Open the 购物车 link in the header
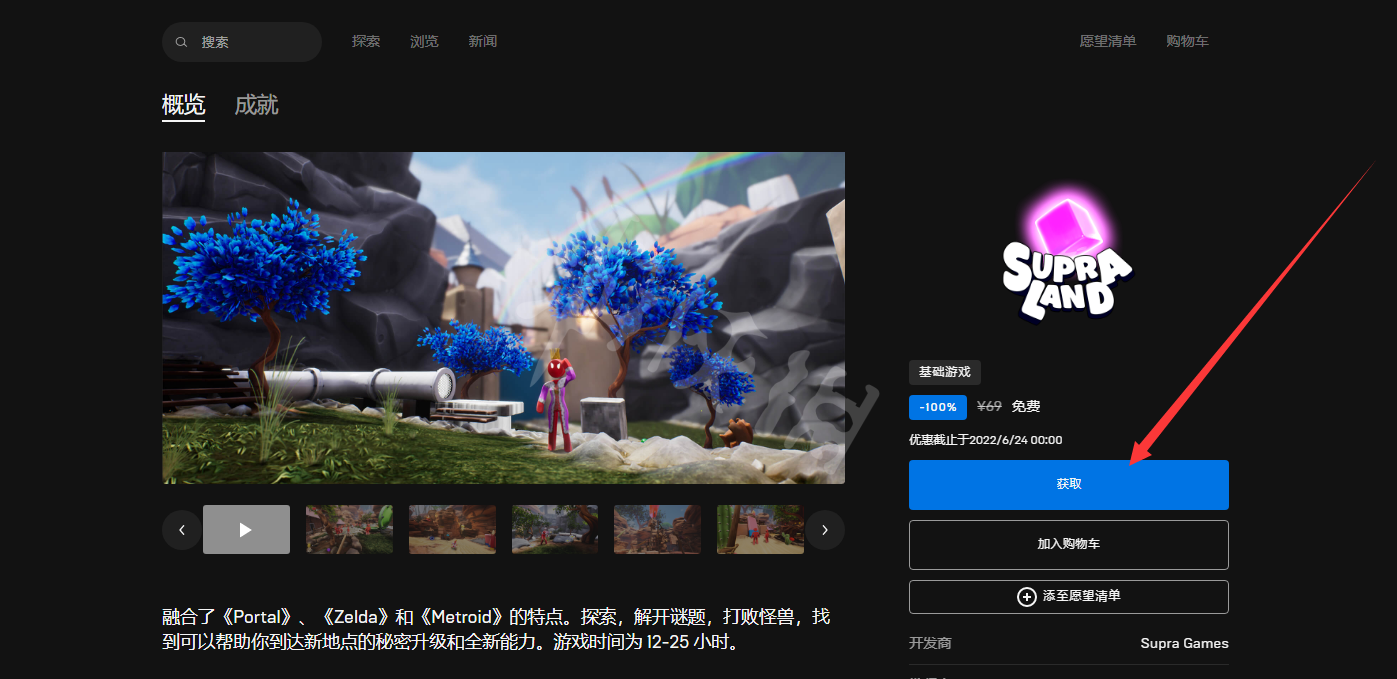The height and width of the screenshot is (679, 1397). pos(1187,41)
